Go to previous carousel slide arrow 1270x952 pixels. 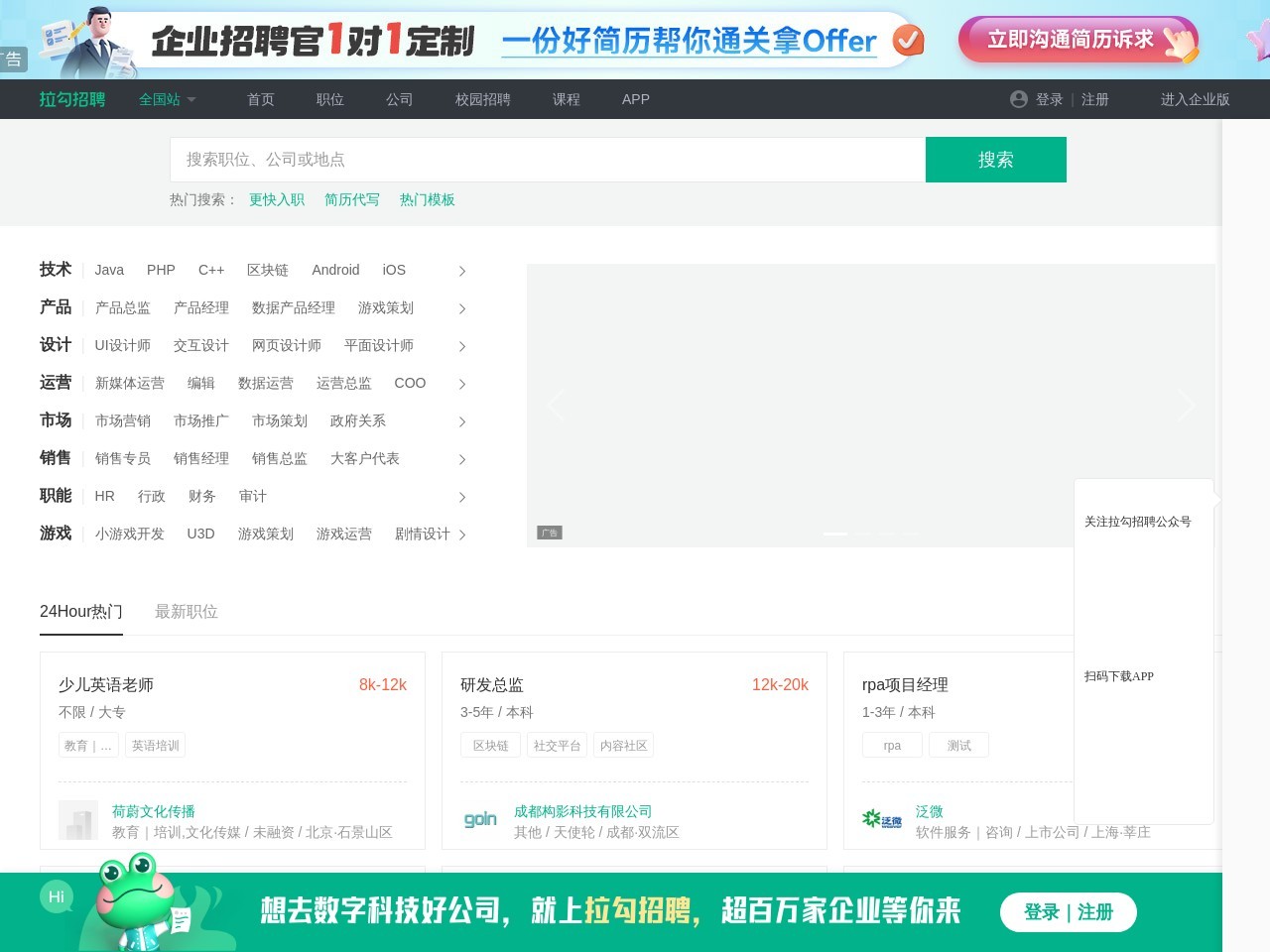[556, 405]
